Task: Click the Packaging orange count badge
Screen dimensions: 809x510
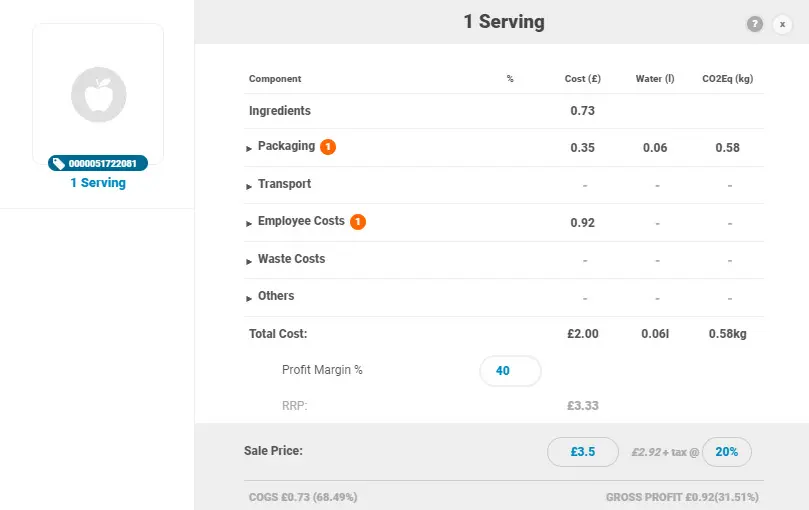Action: [x=328, y=147]
